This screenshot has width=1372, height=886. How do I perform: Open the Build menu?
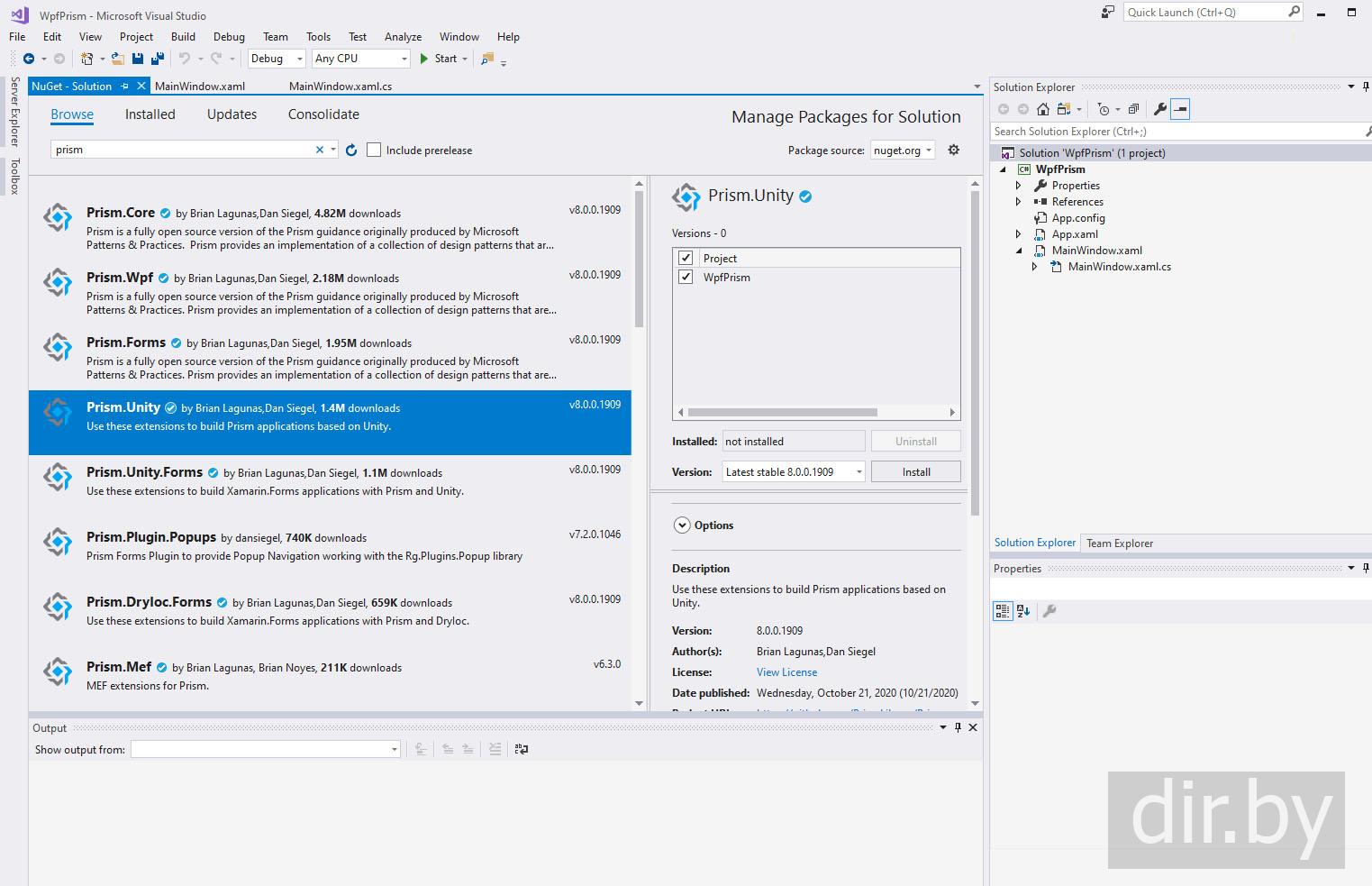click(183, 37)
